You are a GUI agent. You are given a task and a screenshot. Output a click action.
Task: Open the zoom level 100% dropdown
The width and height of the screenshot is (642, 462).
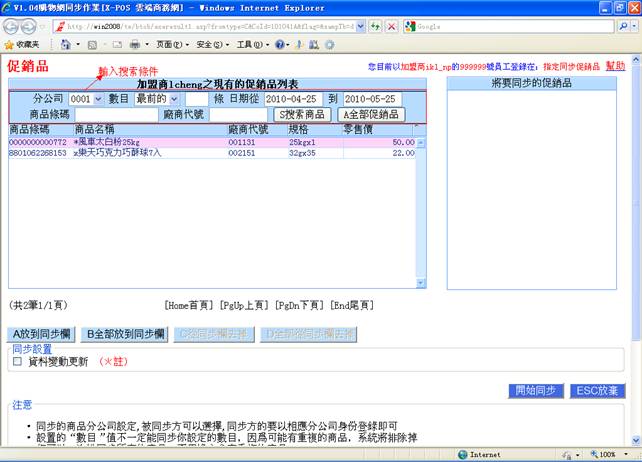click(611, 454)
